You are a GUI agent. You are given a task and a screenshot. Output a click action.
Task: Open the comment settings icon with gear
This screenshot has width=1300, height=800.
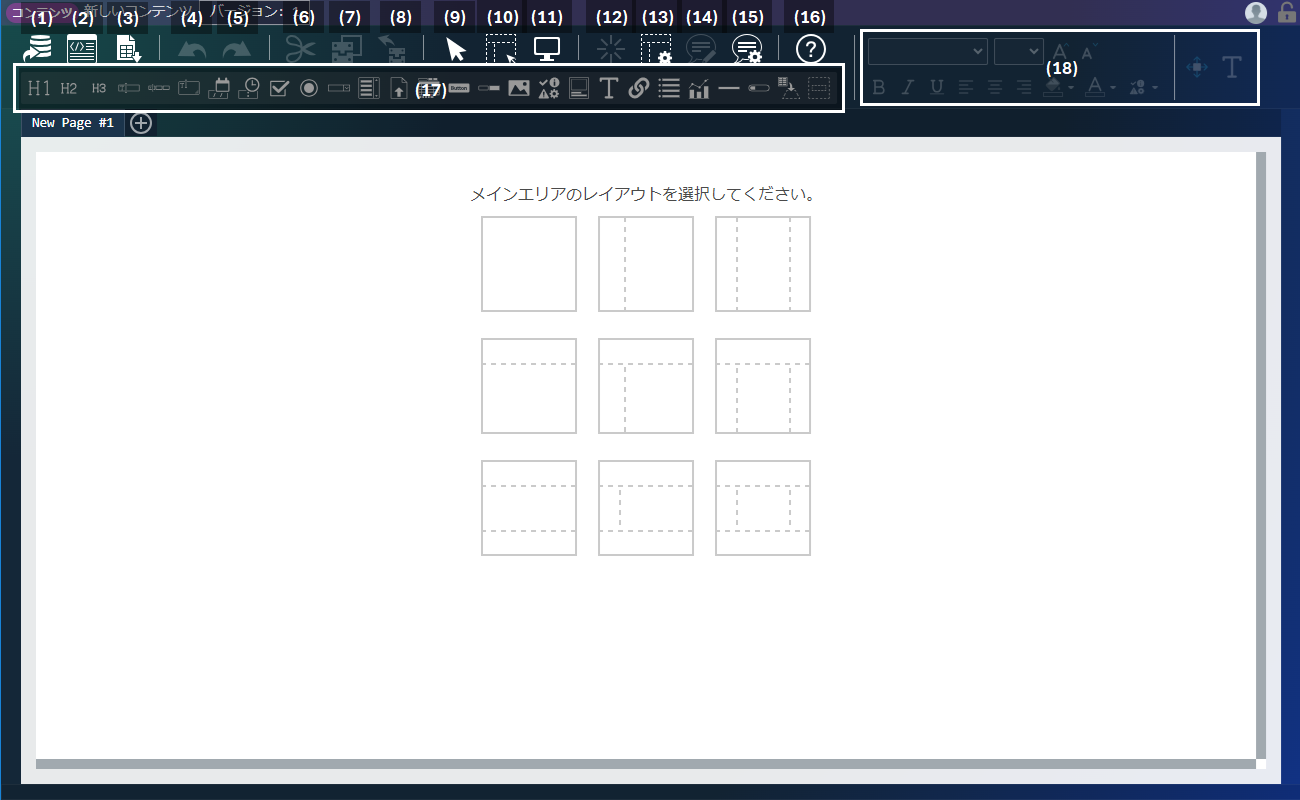pyautogui.click(x=747, y=49)
